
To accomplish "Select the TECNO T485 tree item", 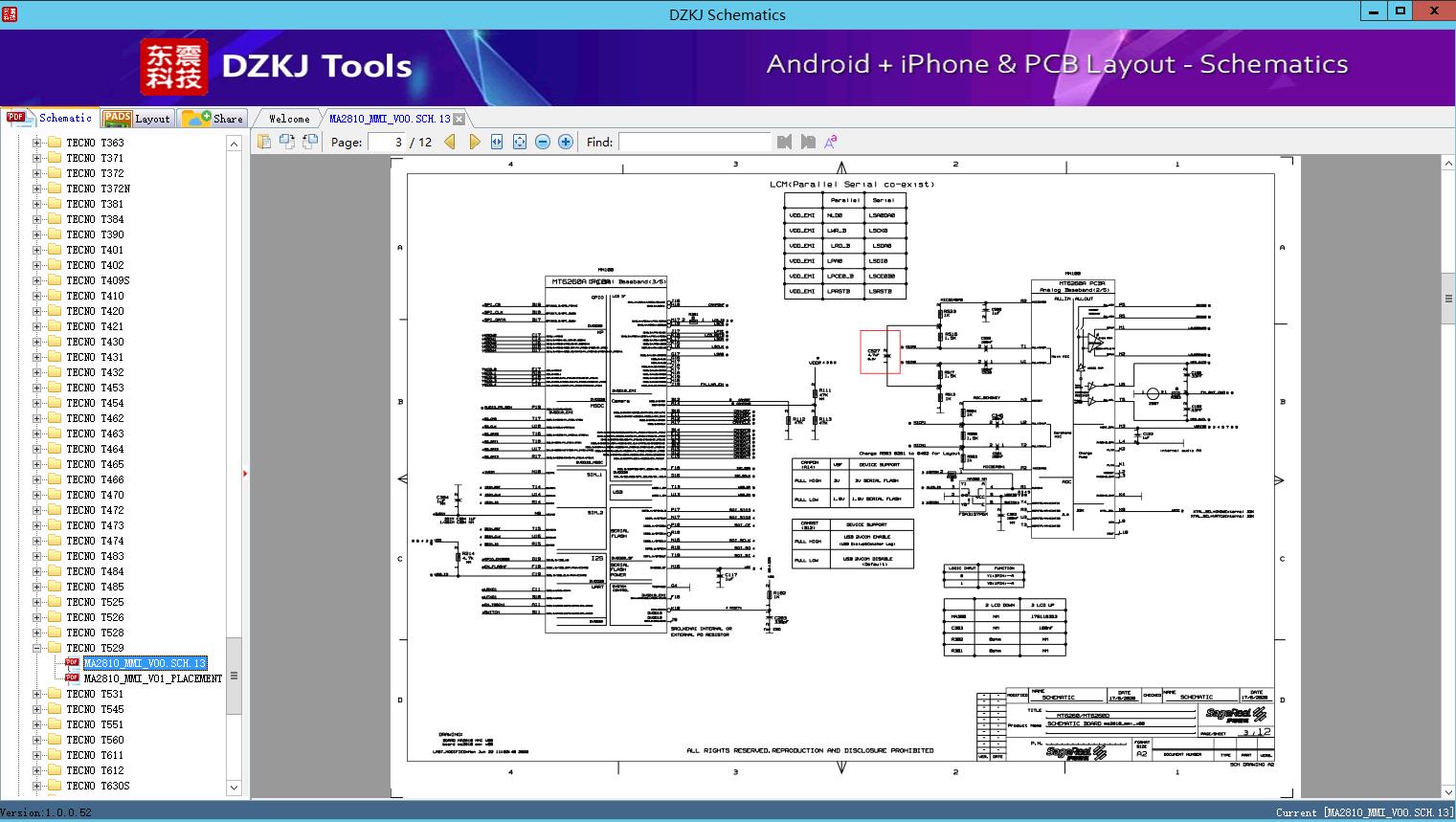I will coord(95,587).
